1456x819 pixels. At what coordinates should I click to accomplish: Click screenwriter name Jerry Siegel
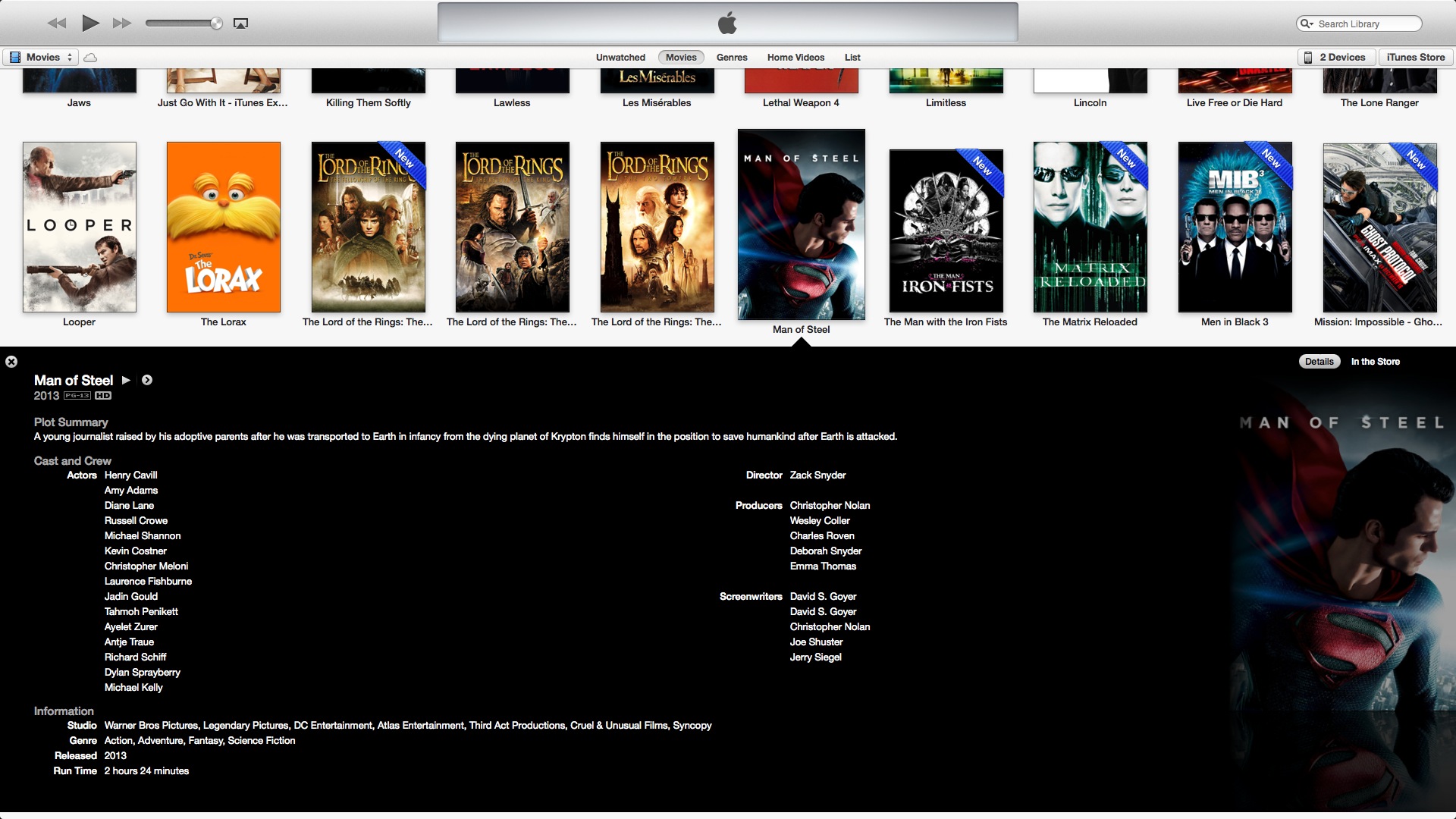tap(815, 657)
